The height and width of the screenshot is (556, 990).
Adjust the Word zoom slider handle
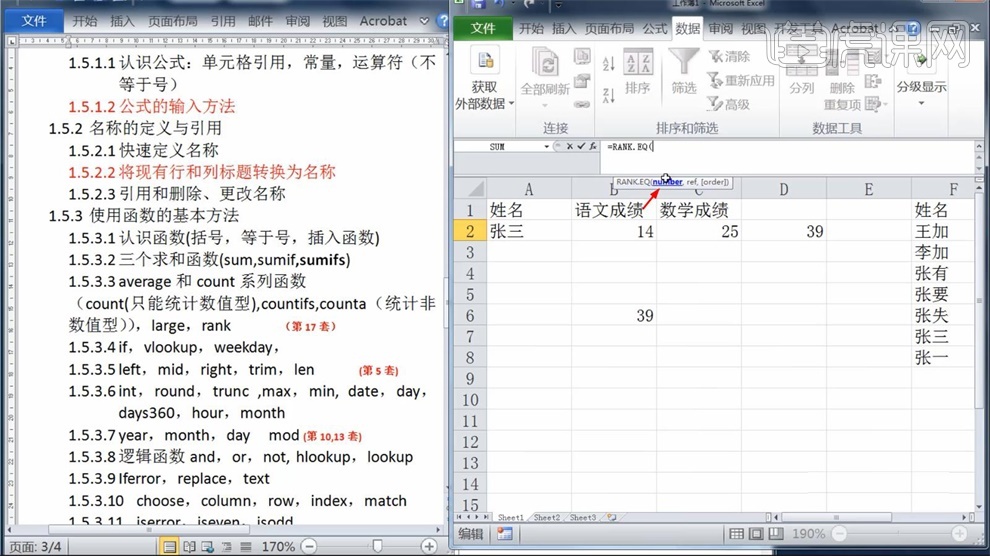point(377,546)
